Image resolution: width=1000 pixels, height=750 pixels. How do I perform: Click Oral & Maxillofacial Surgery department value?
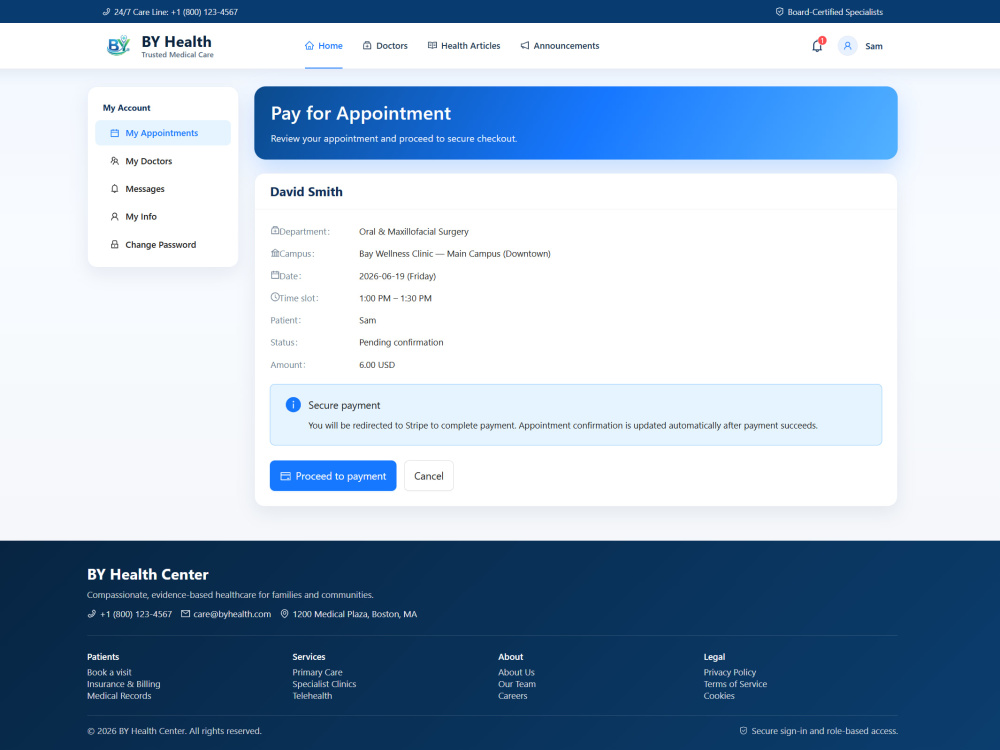click(x=414, y=232)
